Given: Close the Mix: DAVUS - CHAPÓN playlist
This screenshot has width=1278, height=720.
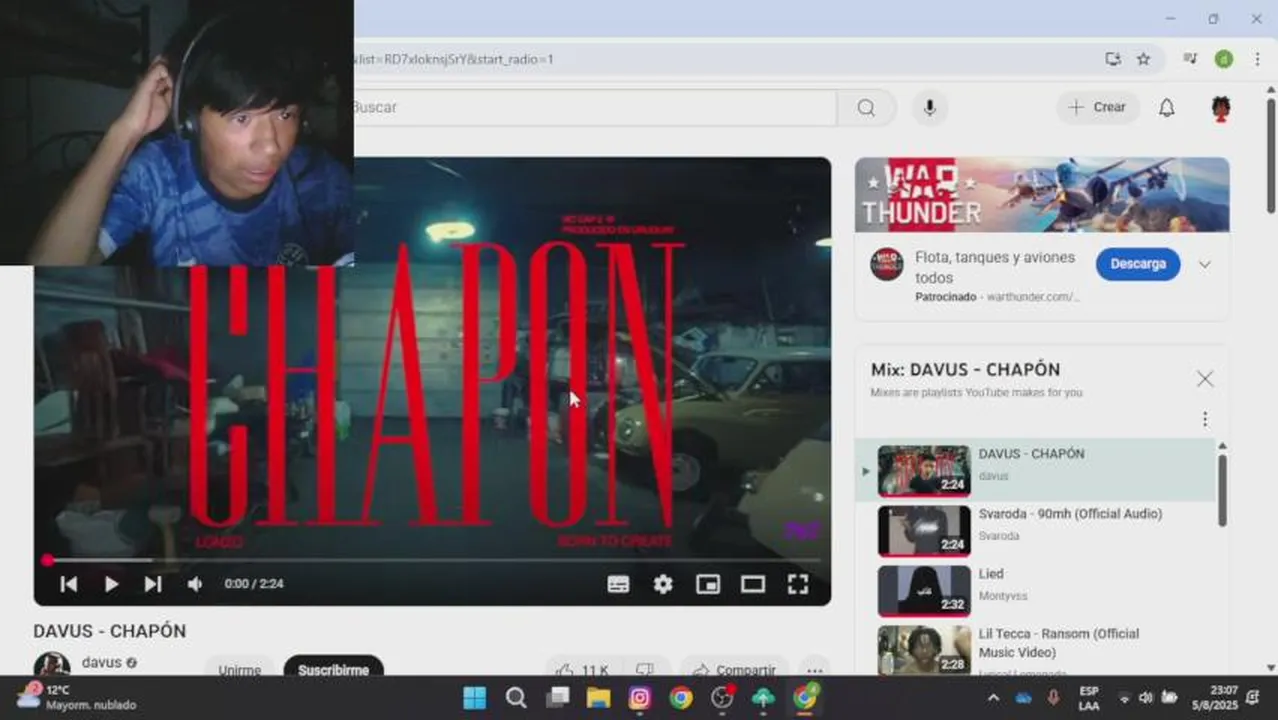Looking at the screenshot, I should click(1205, 378).
